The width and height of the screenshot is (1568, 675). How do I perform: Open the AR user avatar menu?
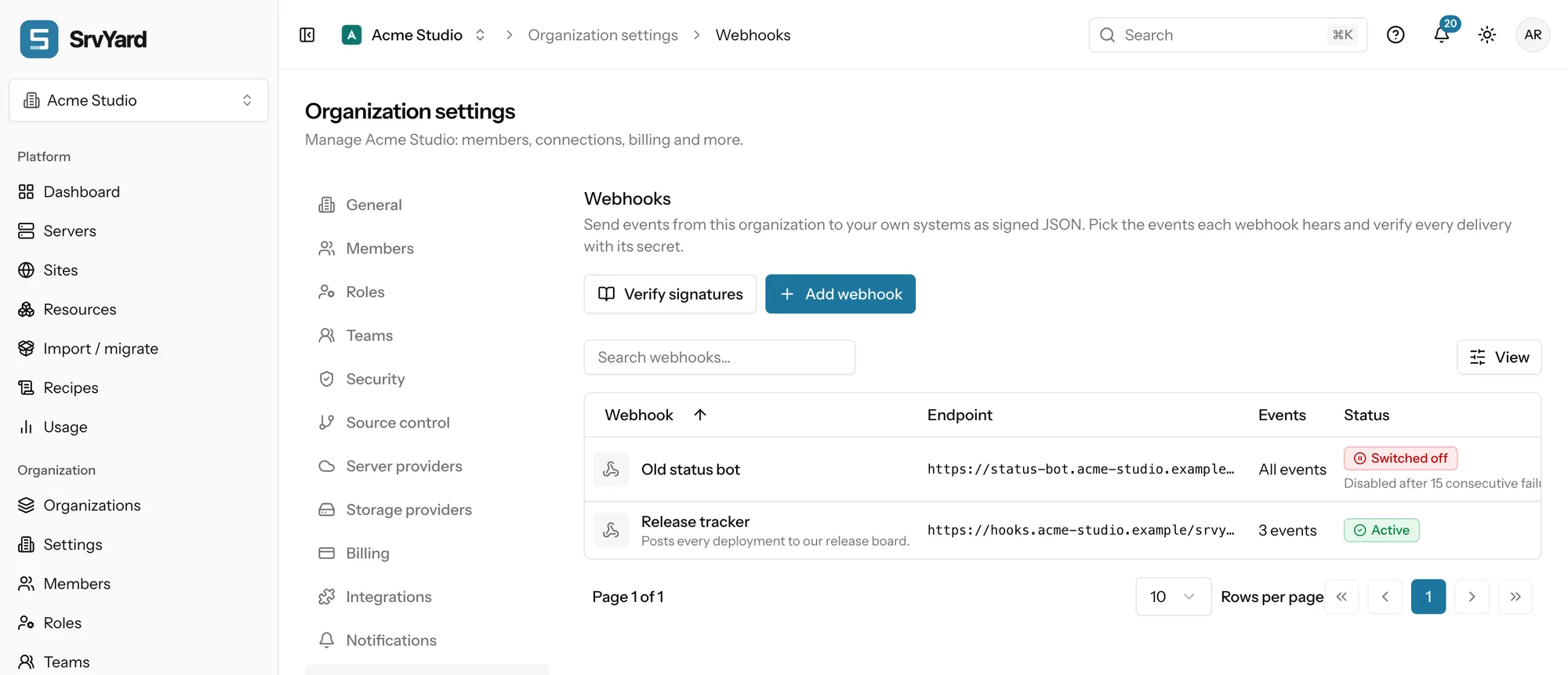tap(1533, 35)
